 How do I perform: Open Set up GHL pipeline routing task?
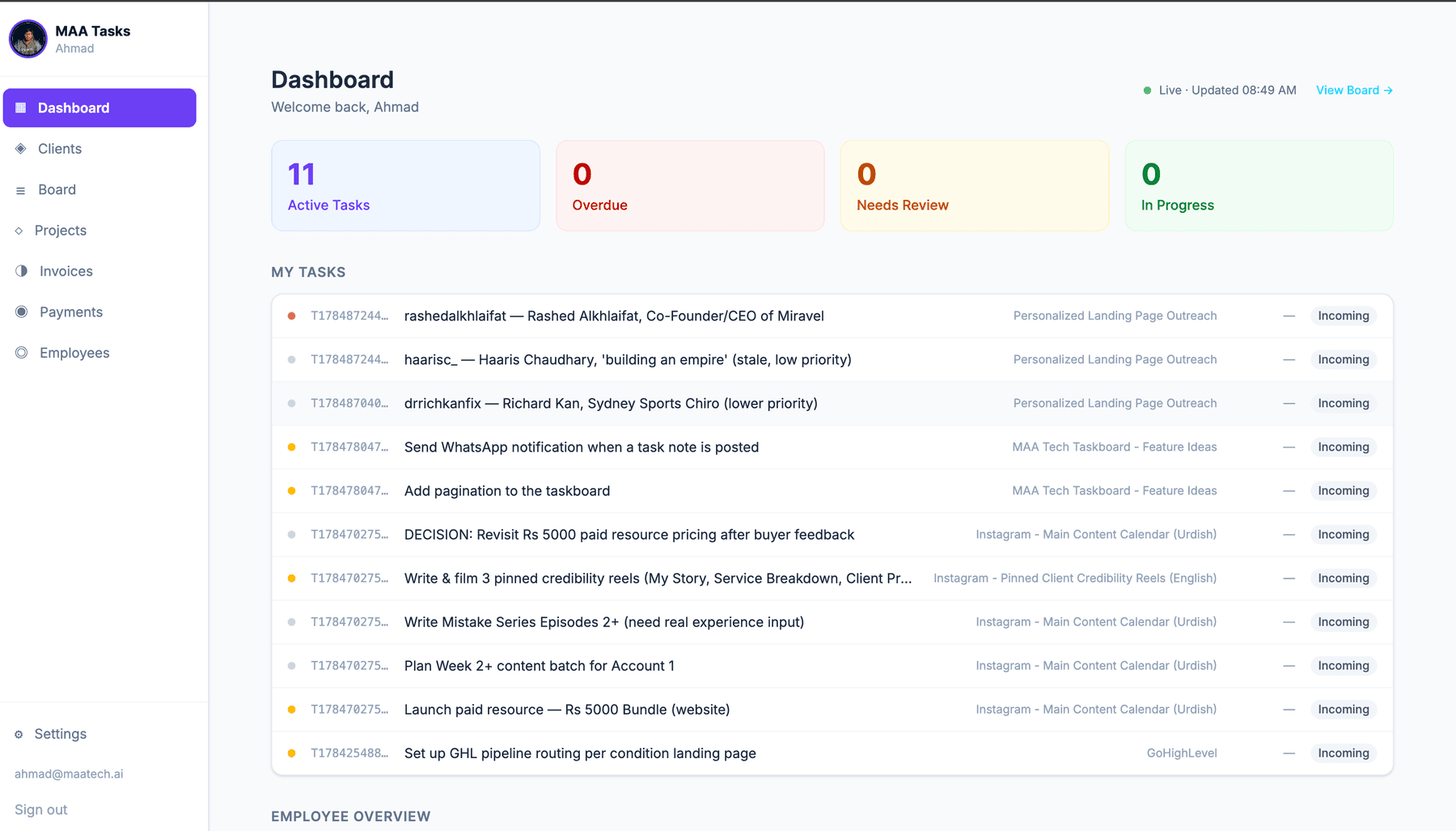pos(832,753)
